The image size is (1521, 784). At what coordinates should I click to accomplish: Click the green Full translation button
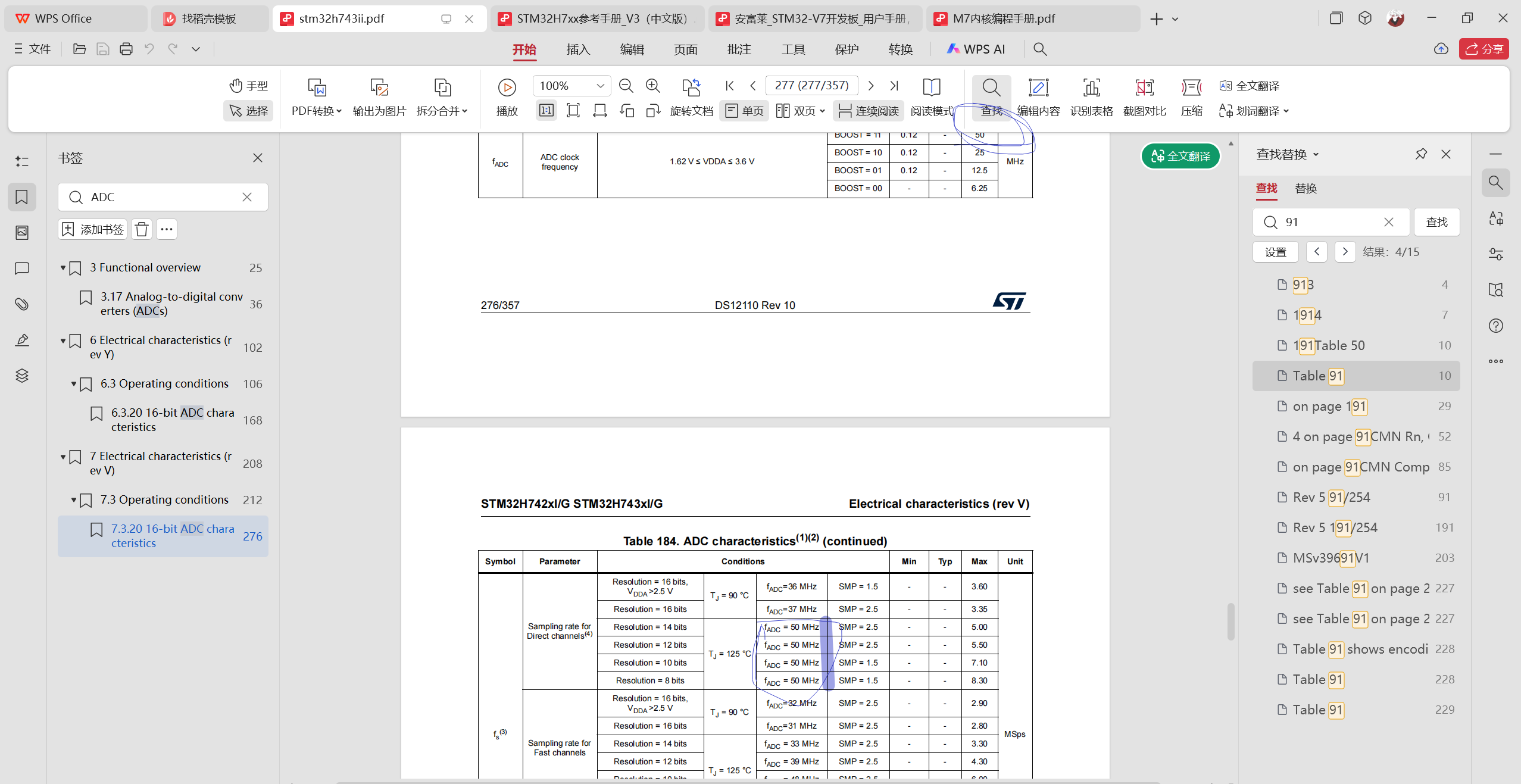(1180, 156)
